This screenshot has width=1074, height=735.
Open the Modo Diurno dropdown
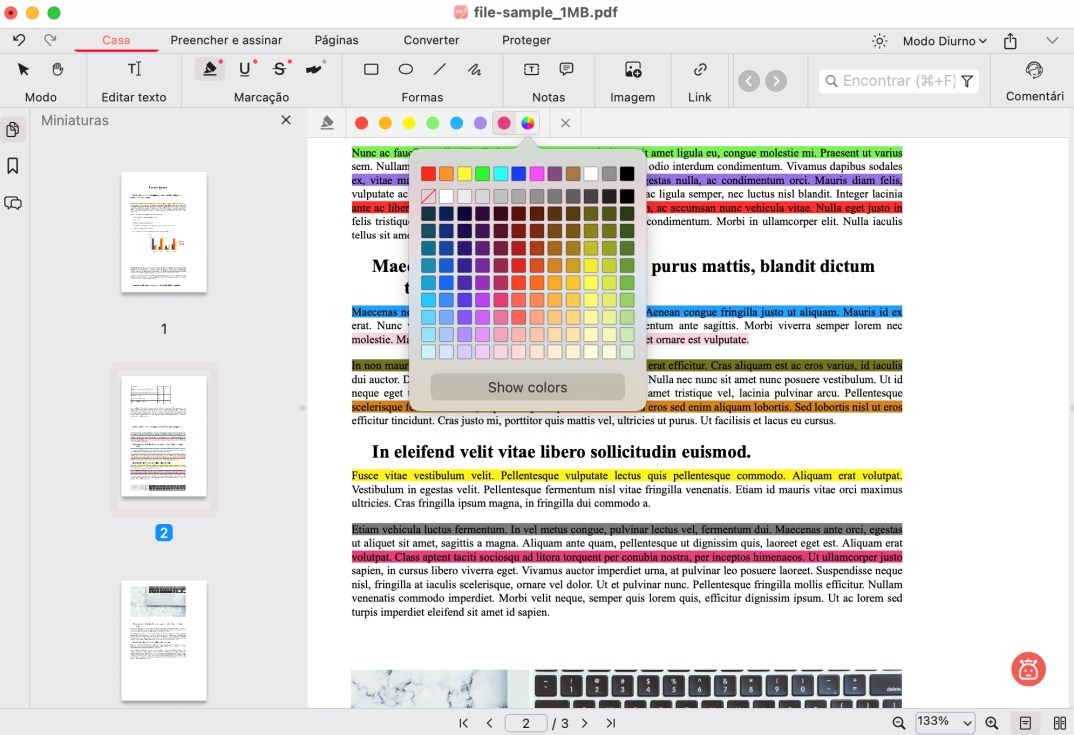[944, 41]
